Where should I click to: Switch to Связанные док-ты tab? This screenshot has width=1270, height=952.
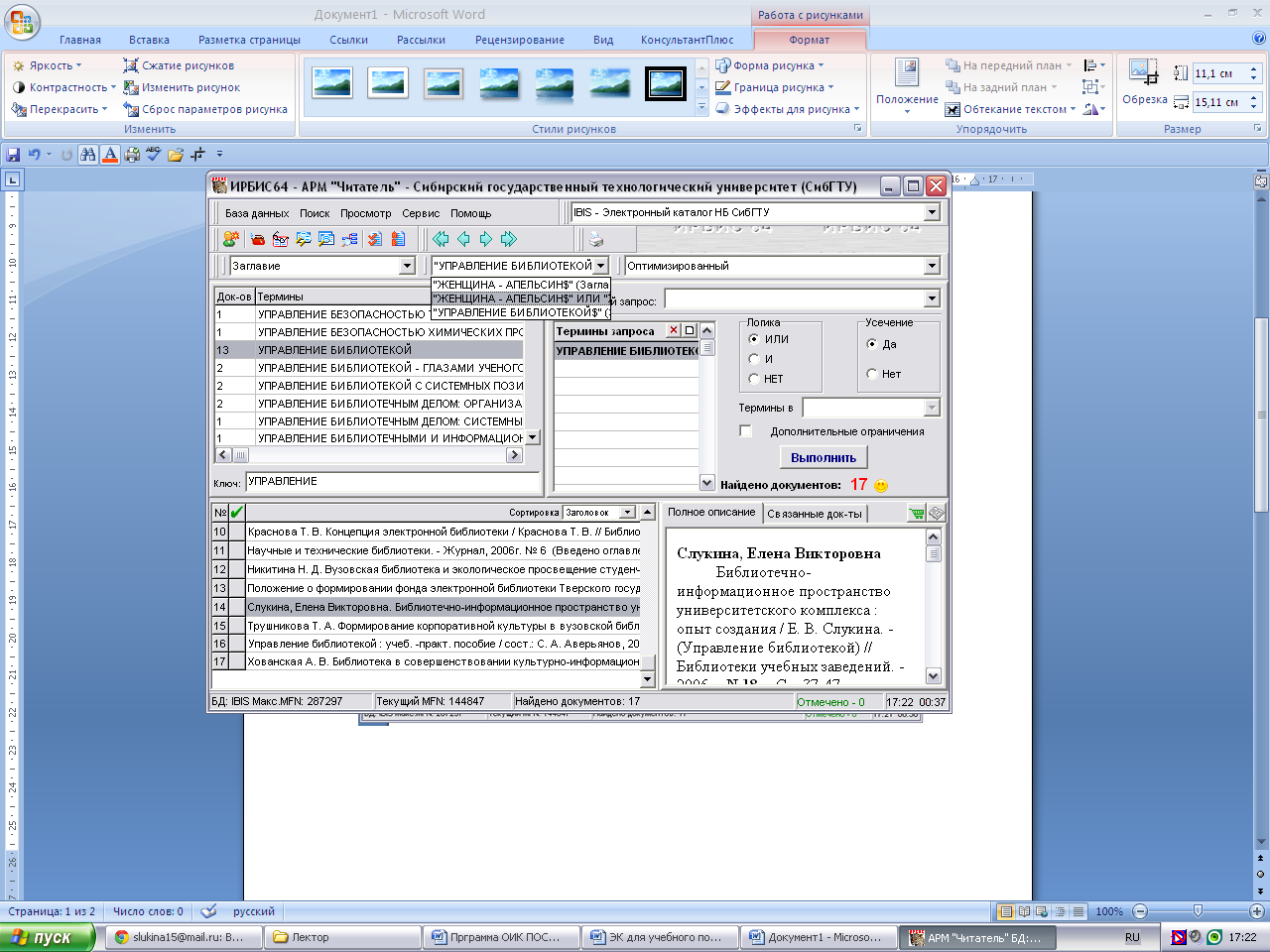click(815, 514)
